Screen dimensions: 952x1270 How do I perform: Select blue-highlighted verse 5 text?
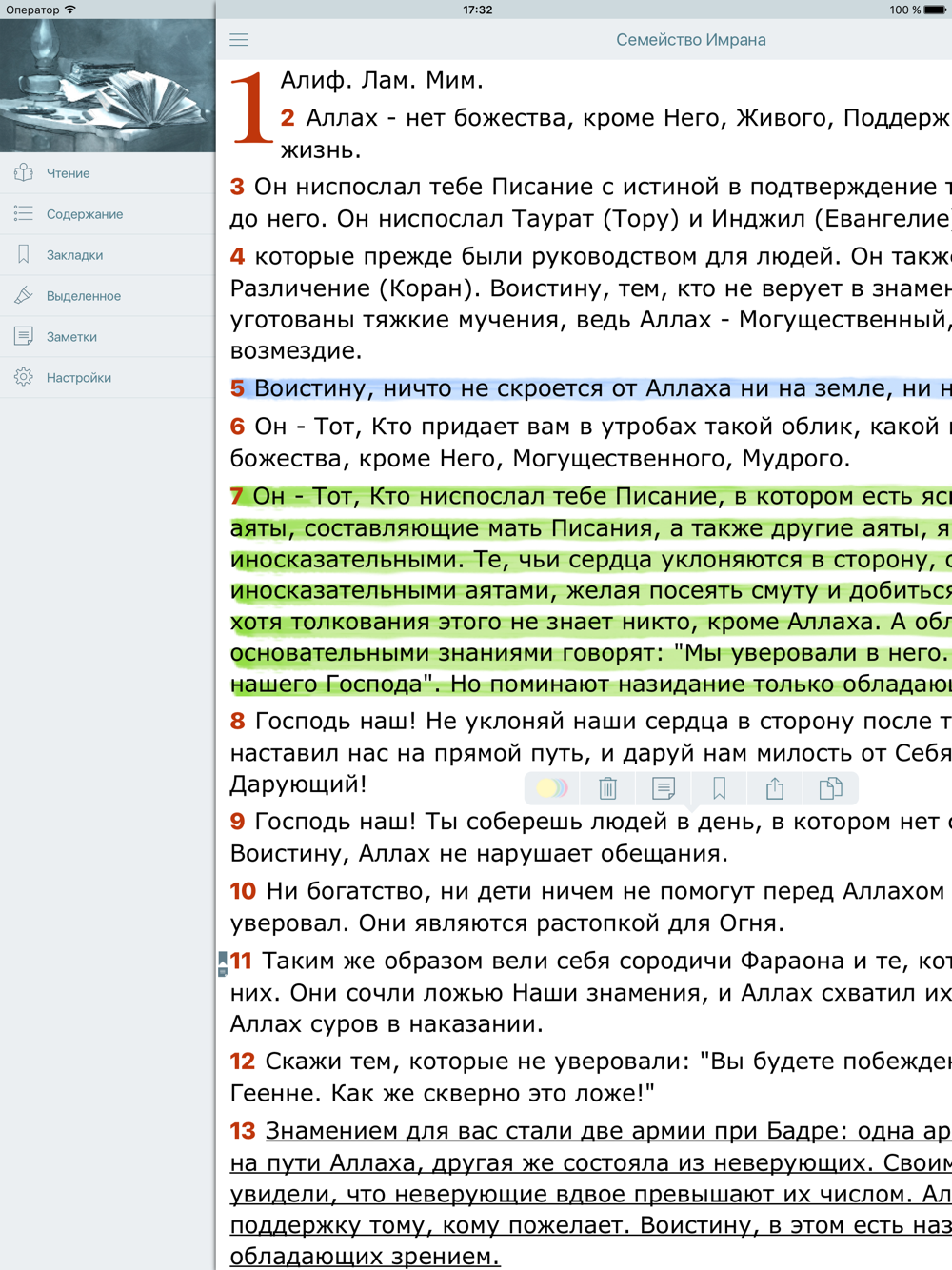(590, 388)
